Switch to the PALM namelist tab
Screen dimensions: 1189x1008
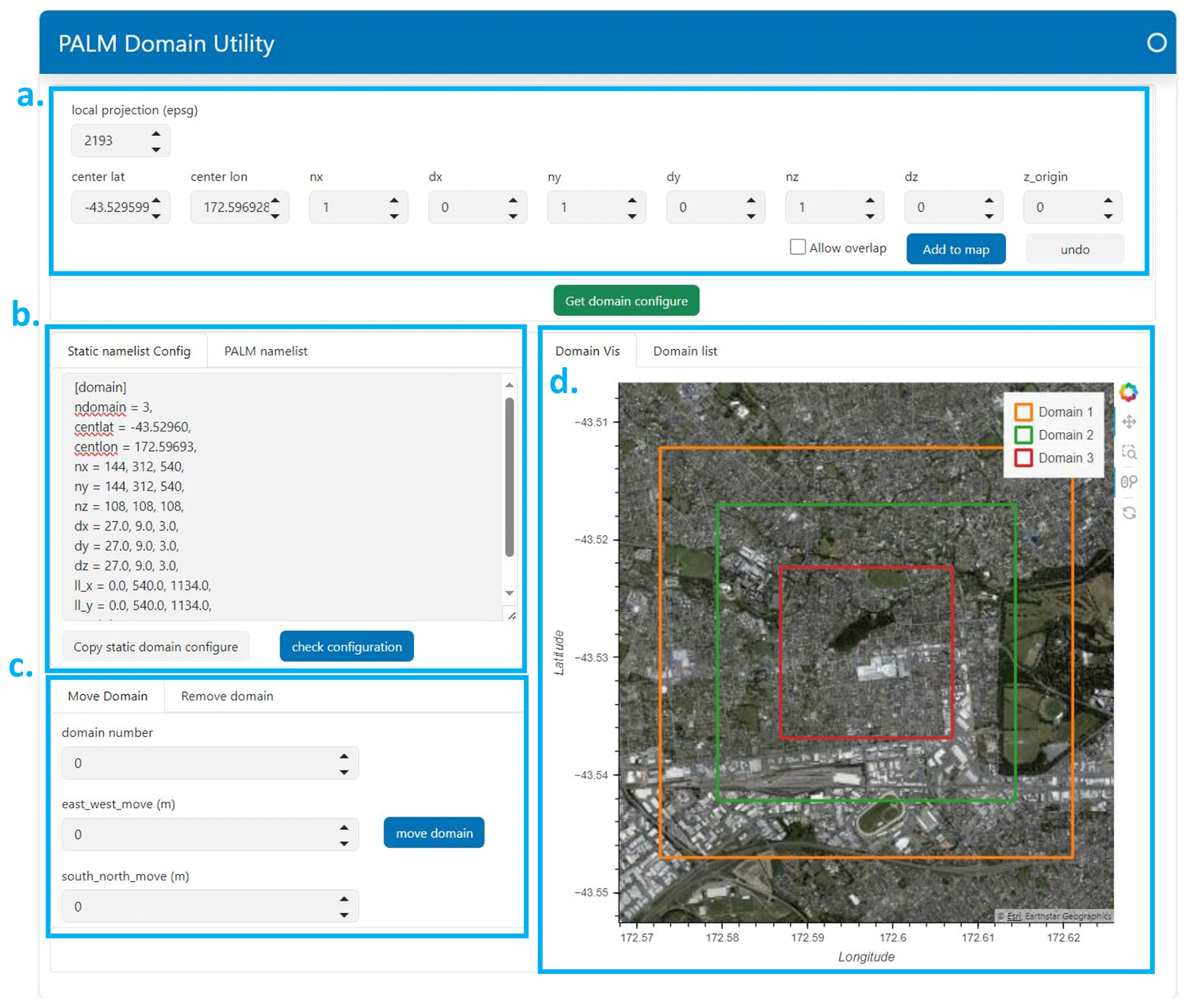[265, 351]
